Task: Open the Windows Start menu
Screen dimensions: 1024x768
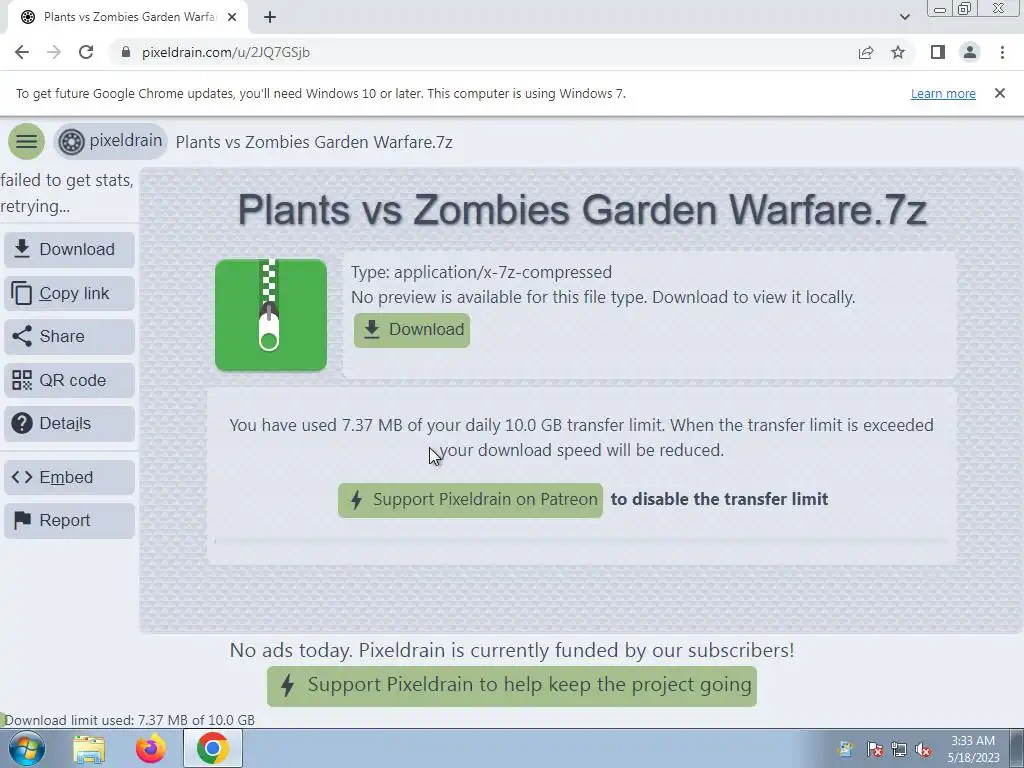Action: (27, 748)
